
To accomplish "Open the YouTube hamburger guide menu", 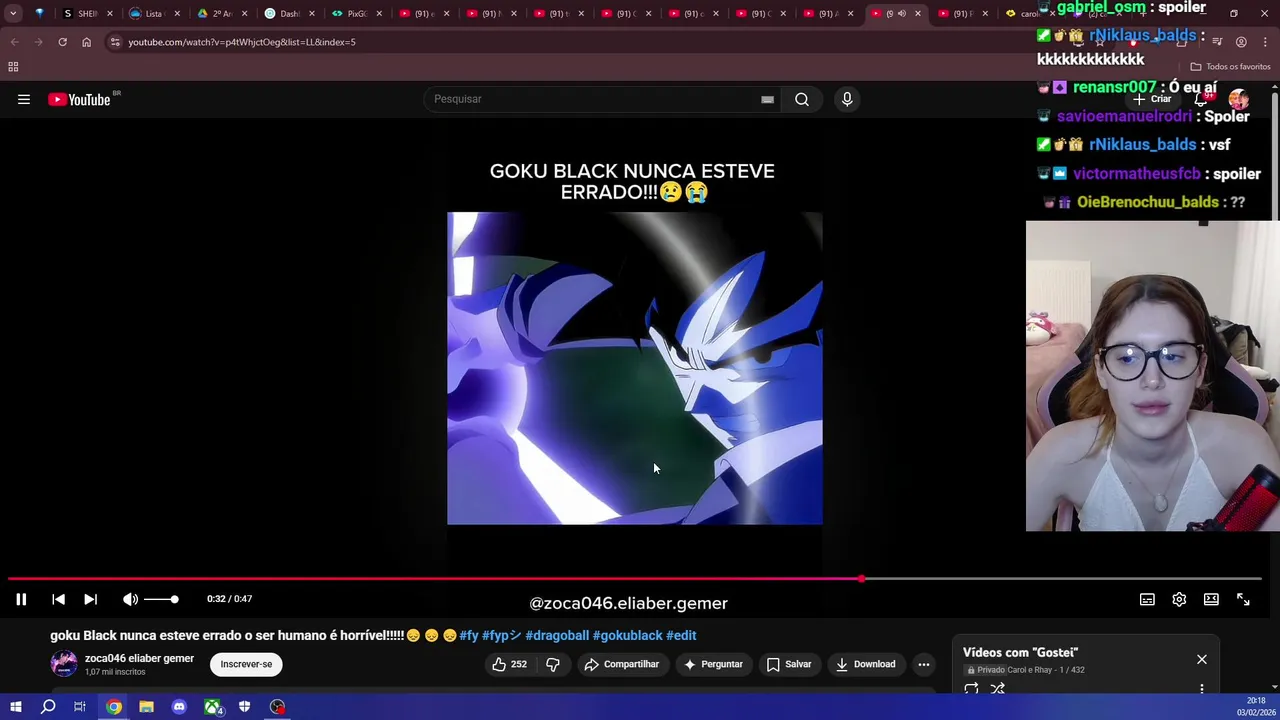I will tap(24, 99).
